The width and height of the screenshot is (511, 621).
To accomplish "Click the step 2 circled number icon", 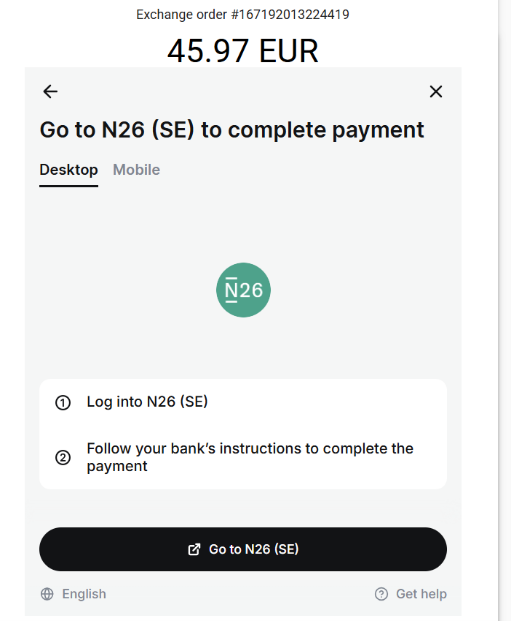I will pos(63,457).
